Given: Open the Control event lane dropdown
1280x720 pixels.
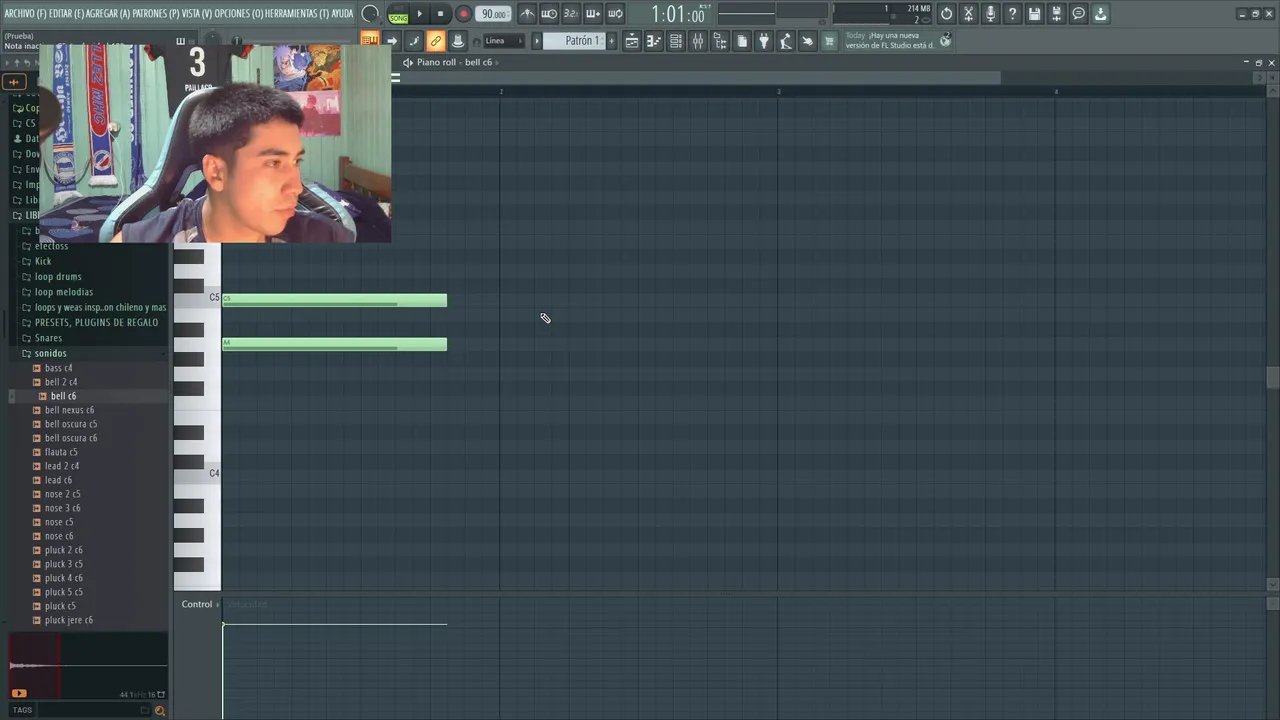Looking at the screenshot, I should (x=201, y=604).
